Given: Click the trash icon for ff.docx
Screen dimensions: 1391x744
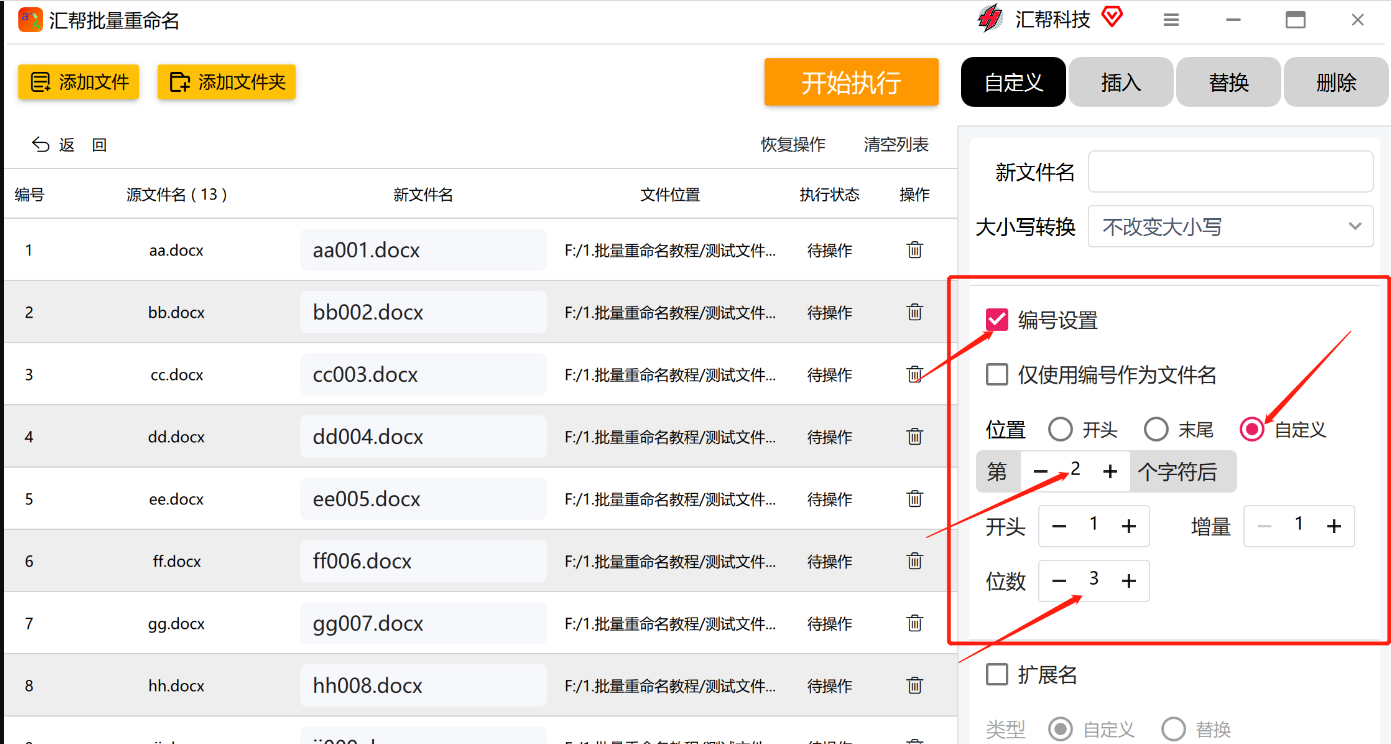Looking at the screenshot, I should [914, 561].
